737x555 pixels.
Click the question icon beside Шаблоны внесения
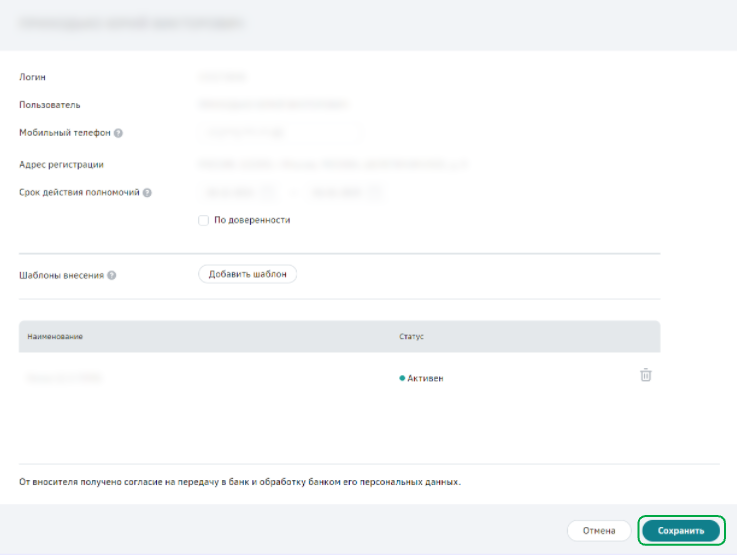[112, 275]
